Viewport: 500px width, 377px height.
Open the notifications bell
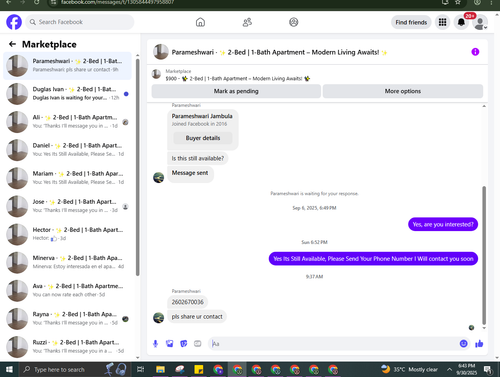(x=461, y=22)
